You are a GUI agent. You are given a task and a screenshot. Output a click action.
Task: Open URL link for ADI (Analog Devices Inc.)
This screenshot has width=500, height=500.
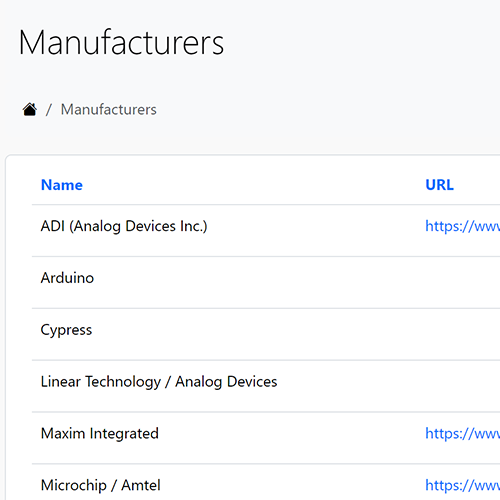click(x=463, y=226)
